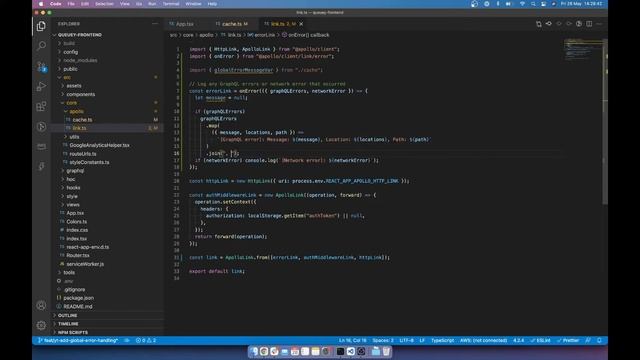Open Finder from the Dock
Image resolution: width=640 pixels, height=360 pixels.
[x=254, y=351]
